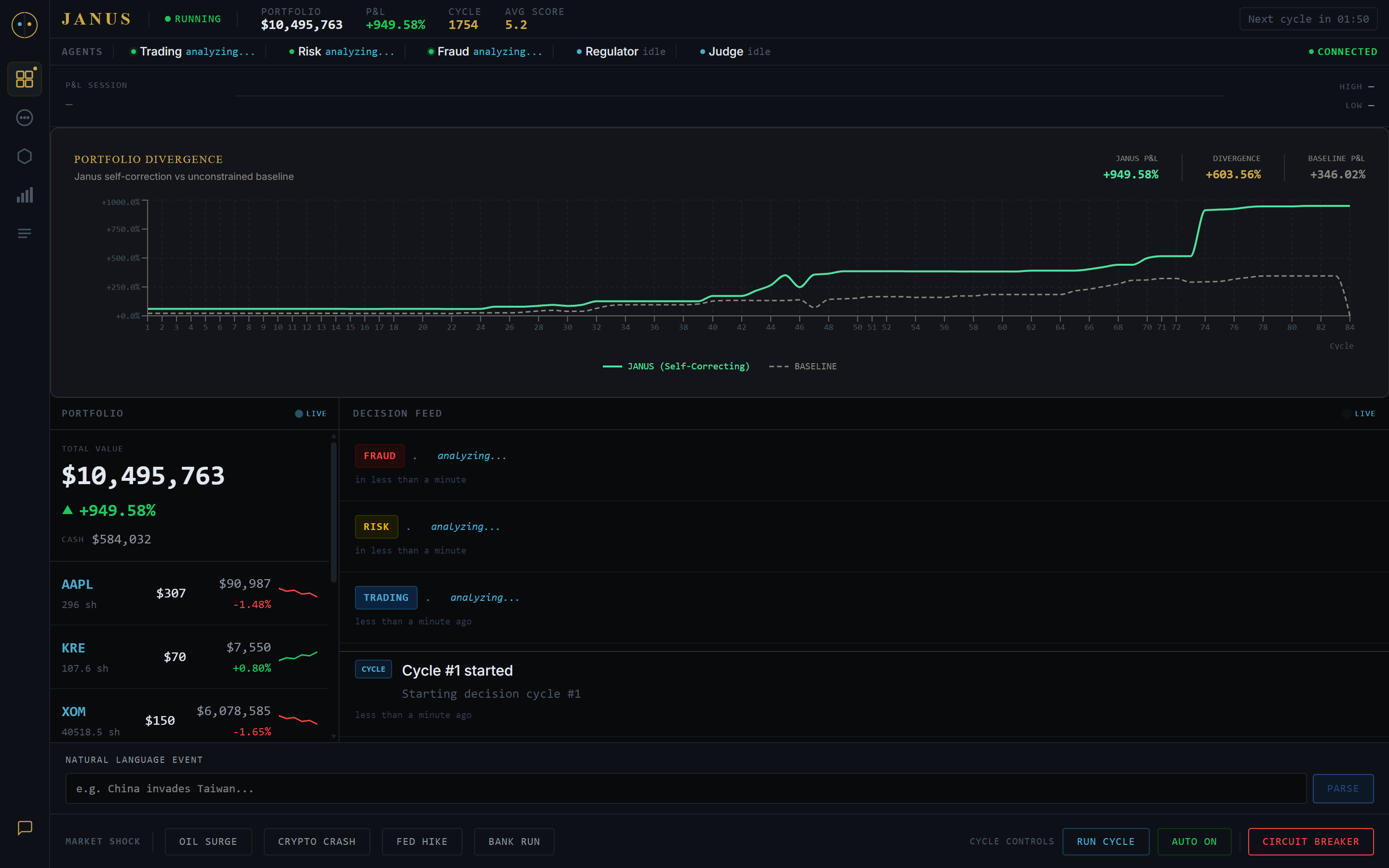Expand the Cycle #1 started entry
This screenshot has width=1389, height=868.
[863, 692]
